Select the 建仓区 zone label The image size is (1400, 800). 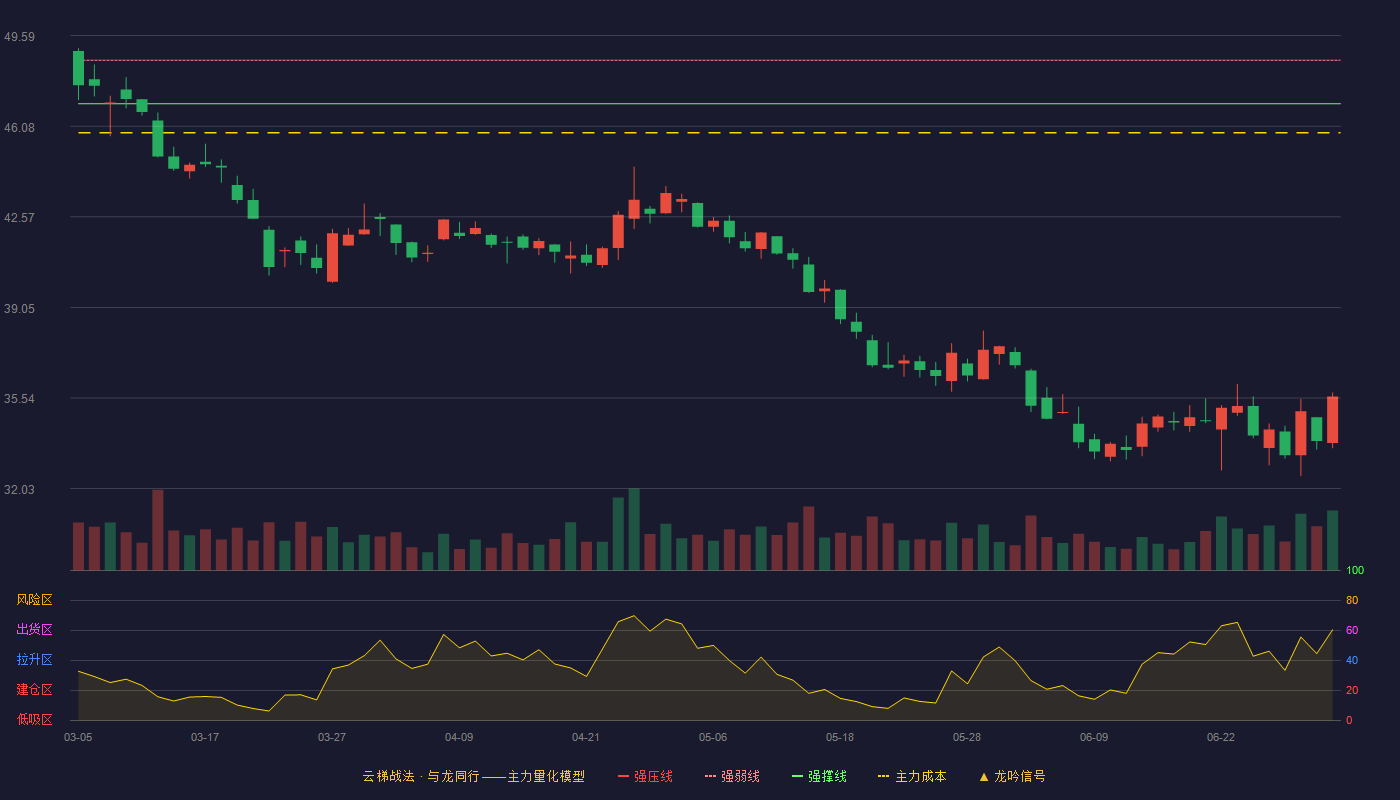click(34, 690)
